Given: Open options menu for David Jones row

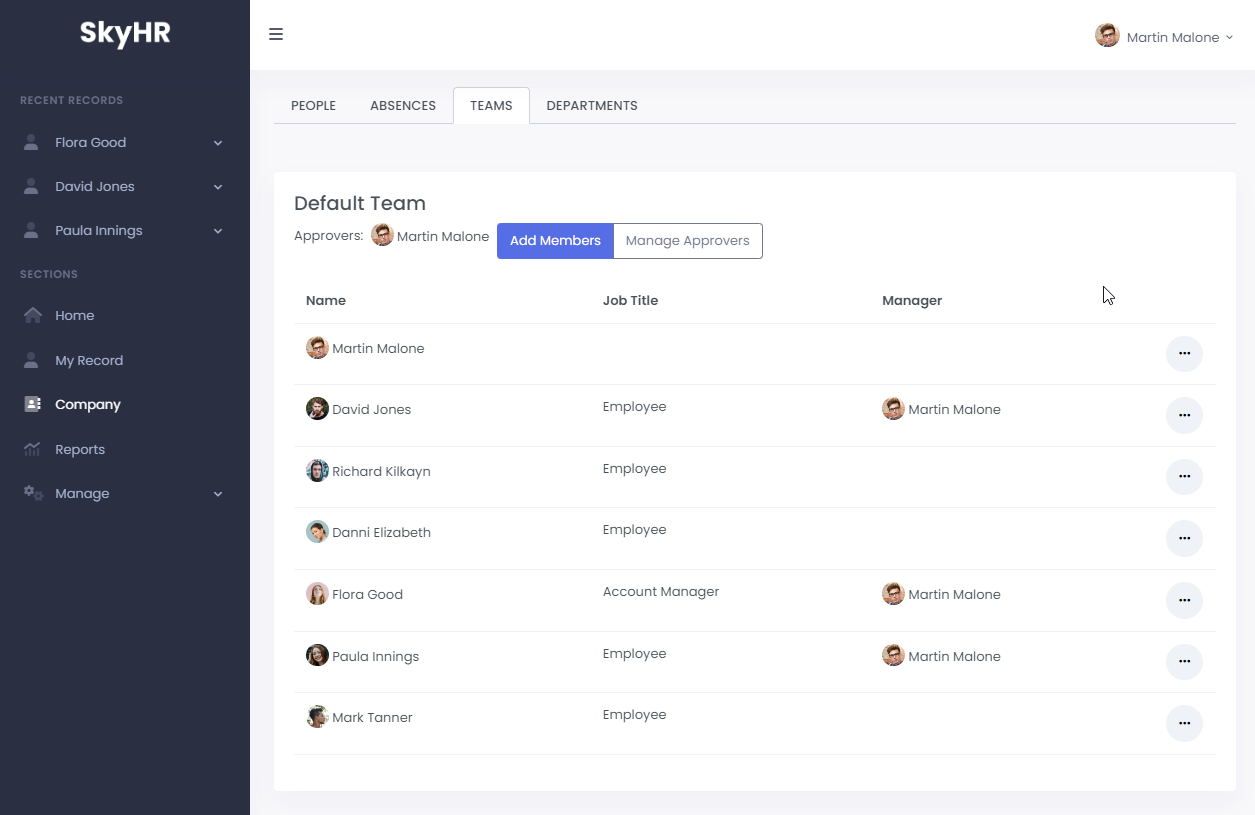Looking at the screenshot, I should tap(1184, 415).
